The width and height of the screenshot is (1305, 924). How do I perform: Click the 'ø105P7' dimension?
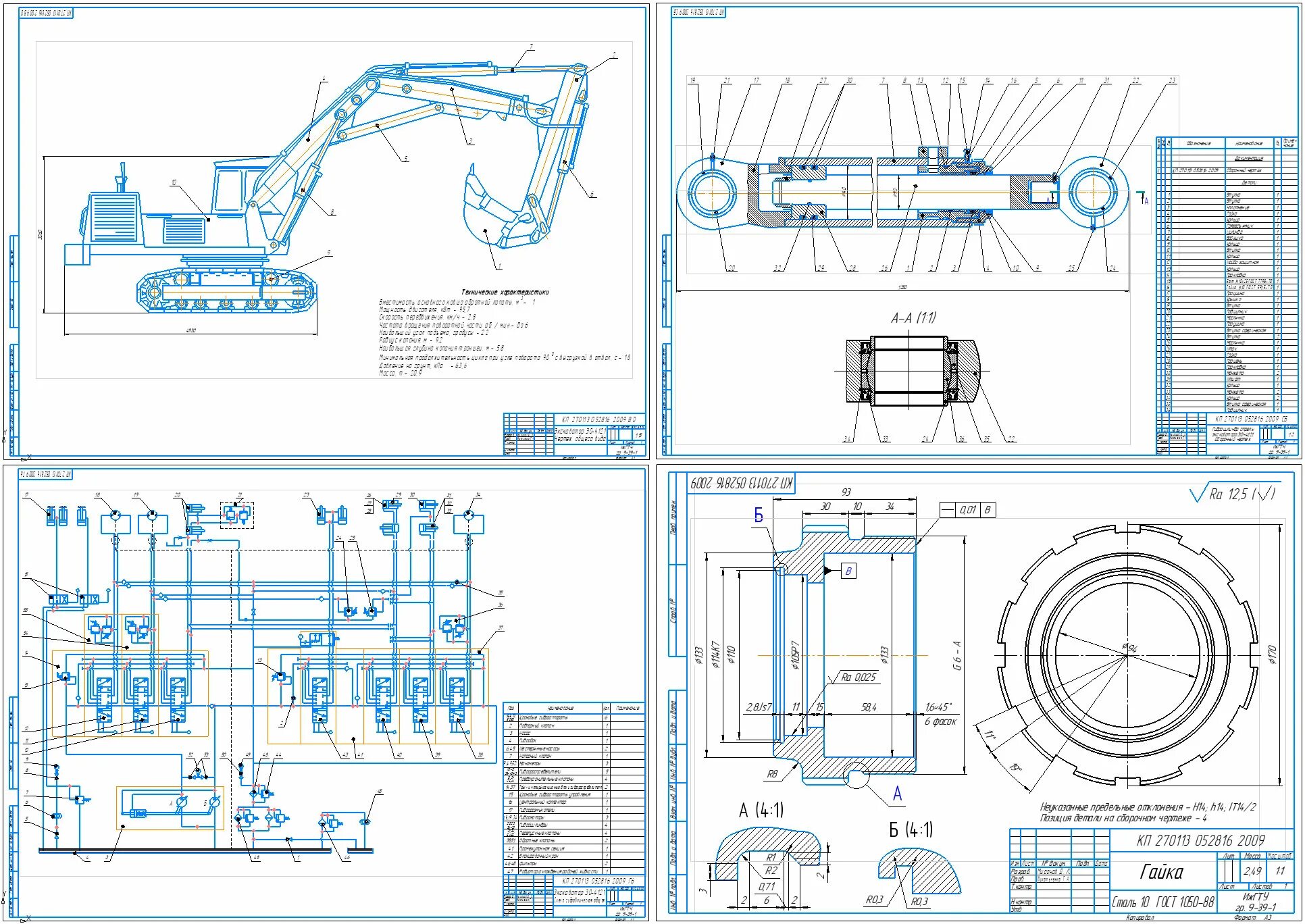795,654
